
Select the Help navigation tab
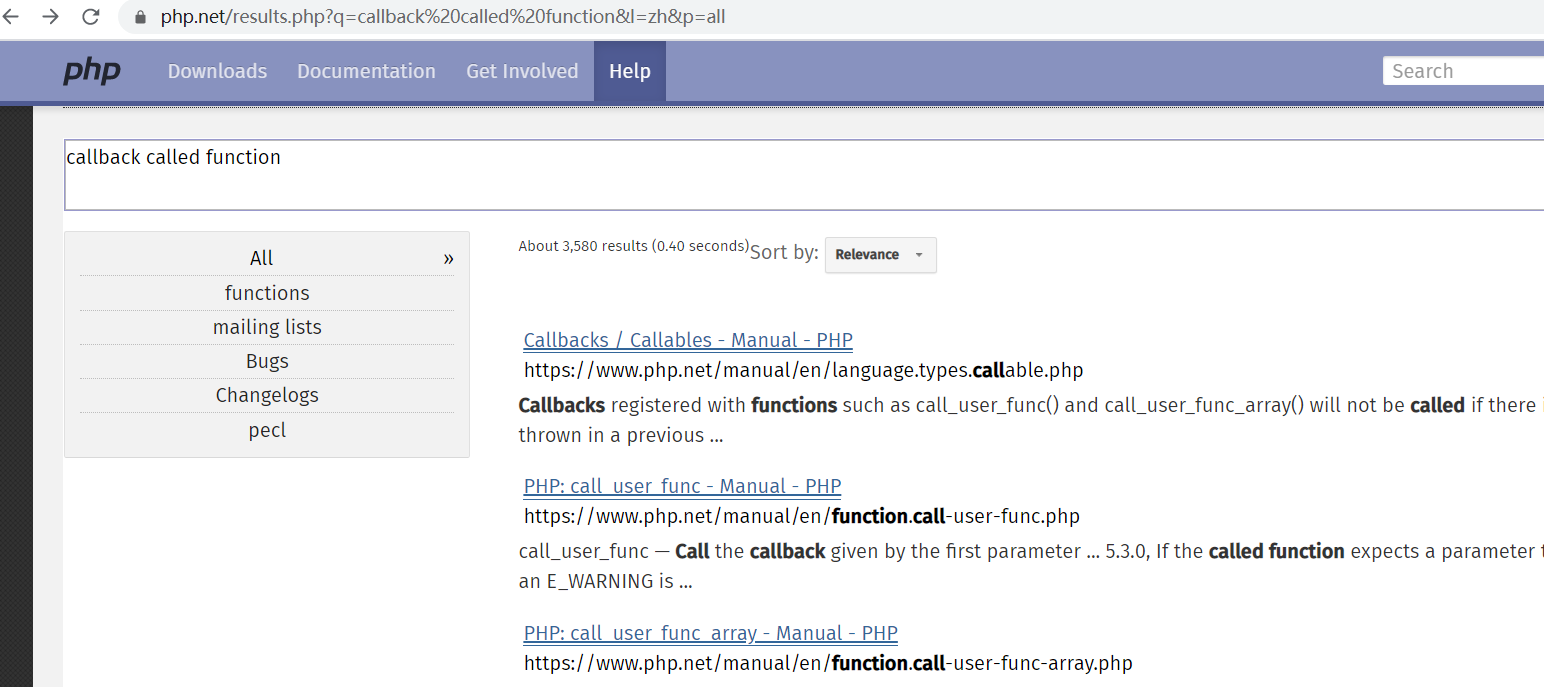[629, 71]
